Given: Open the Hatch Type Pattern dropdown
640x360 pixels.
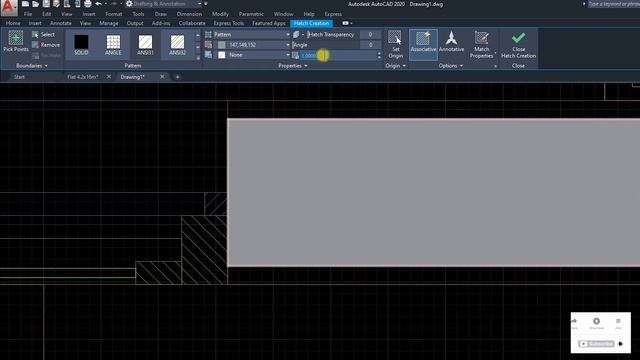Looking at the screenshot, I should click(x=251, y=35).
